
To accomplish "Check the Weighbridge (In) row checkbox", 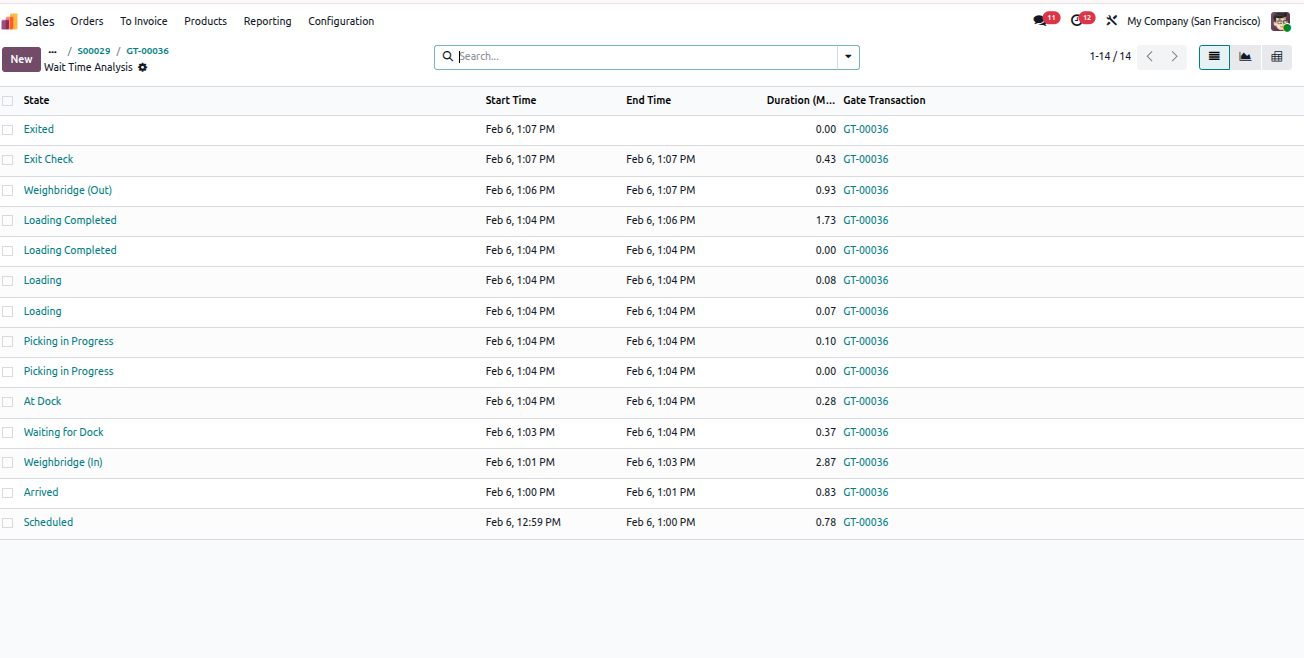I will click(8, 463).
